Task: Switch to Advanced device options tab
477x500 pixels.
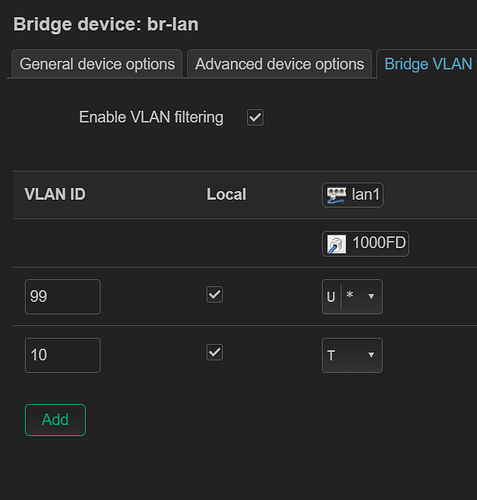Action: (279, 64)
